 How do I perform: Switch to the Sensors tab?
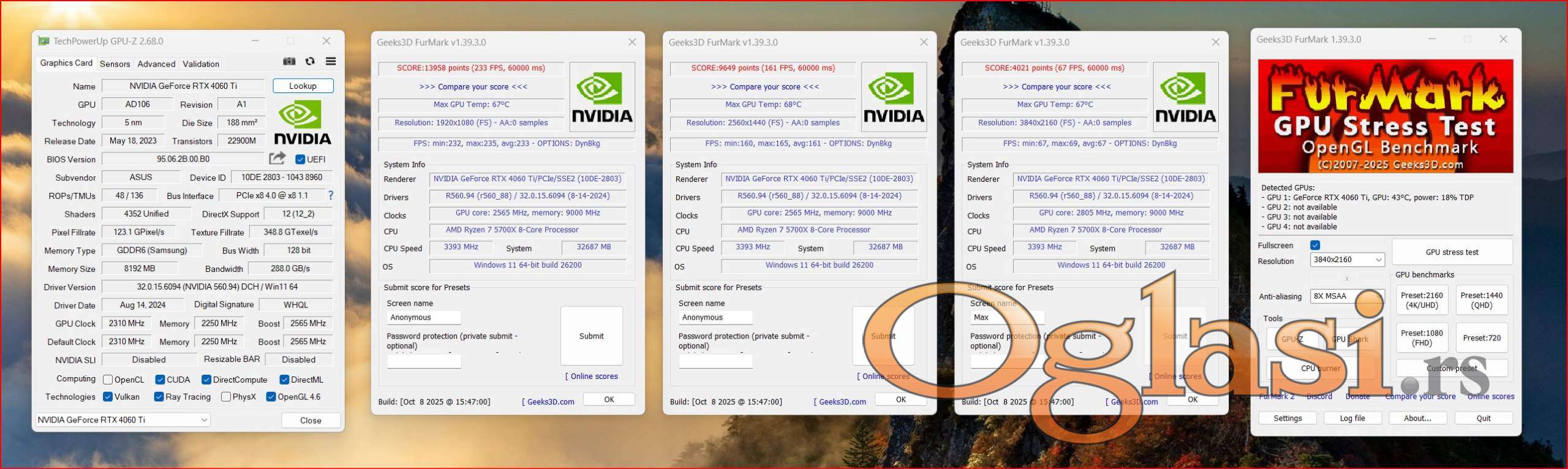(115, 64)
